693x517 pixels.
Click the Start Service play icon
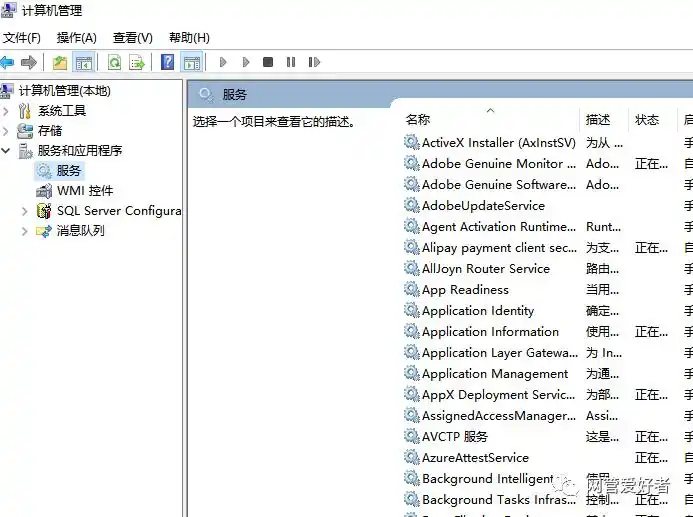point(223,62)
